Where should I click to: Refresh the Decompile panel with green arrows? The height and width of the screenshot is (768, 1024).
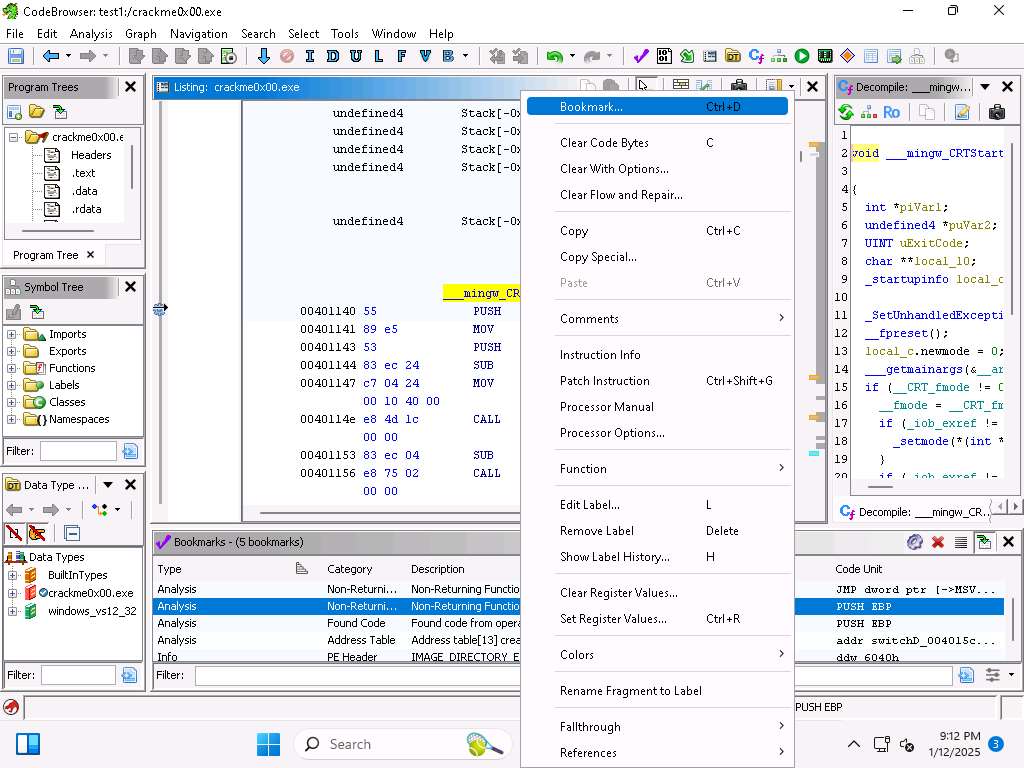click(846, 113)
